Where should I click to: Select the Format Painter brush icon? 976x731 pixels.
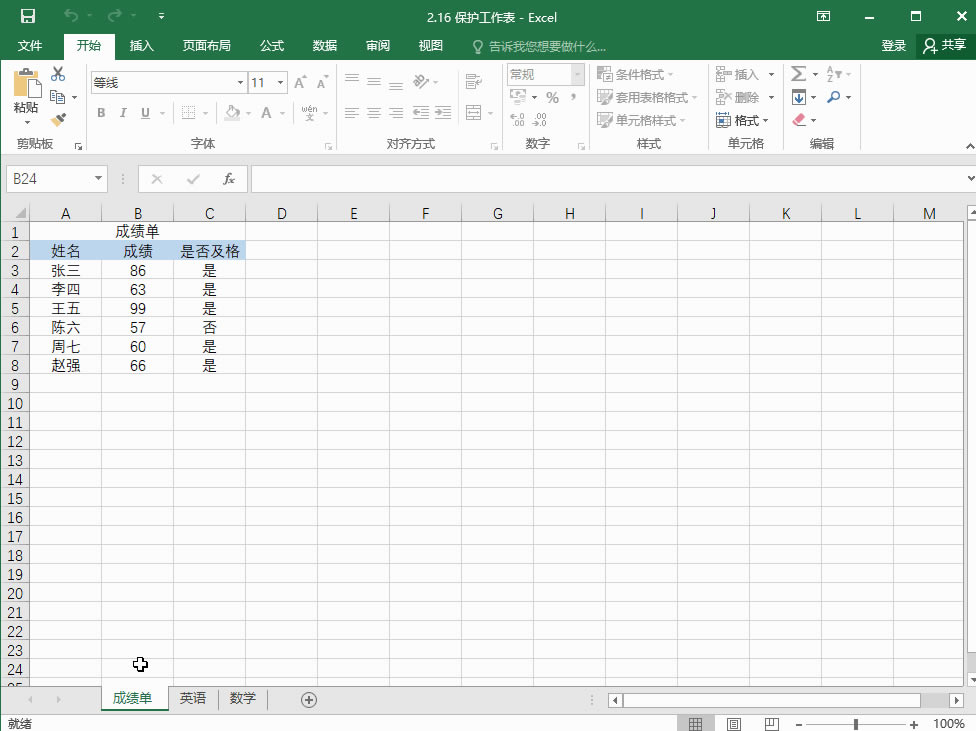pos(59,118)
